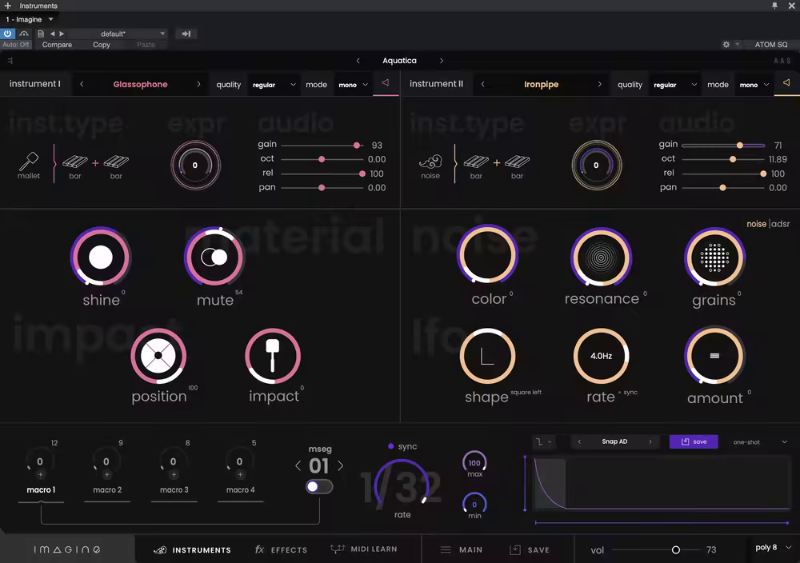Open instrument I quality dropdown
The width and height of the screenshot is (800, 563).
(273, 85)
